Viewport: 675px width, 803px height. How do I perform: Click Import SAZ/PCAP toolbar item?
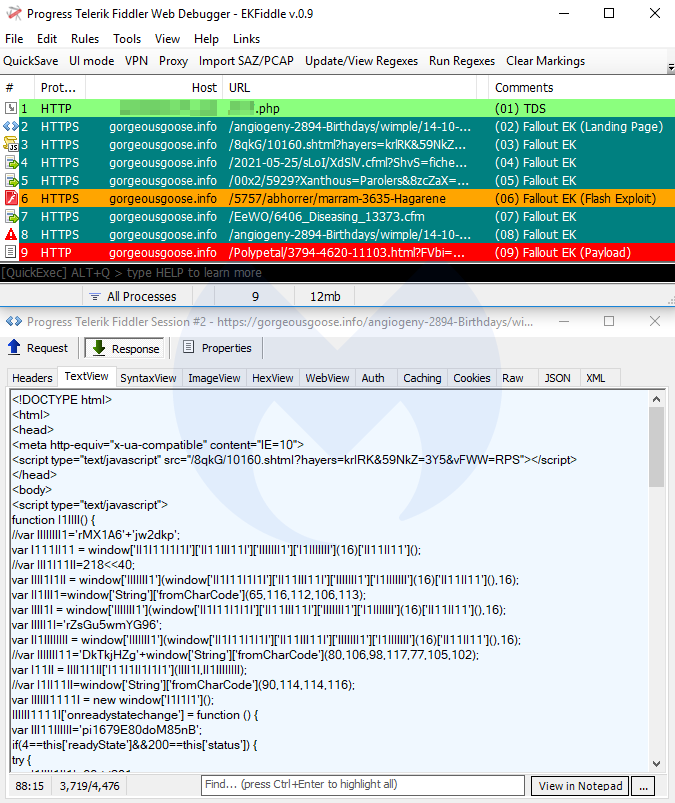246,61
